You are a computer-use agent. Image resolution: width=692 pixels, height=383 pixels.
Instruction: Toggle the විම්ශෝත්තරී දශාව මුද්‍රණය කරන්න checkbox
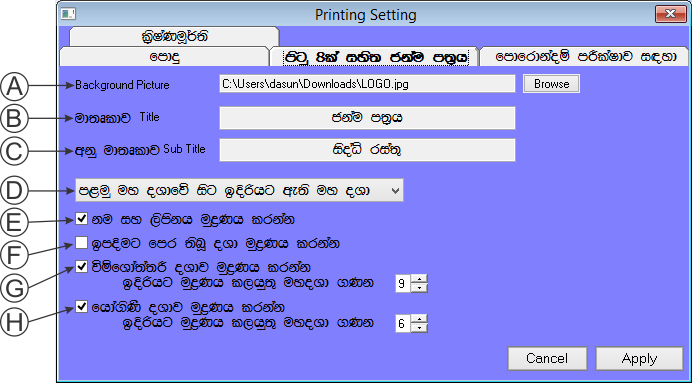(x=81, y=267)
